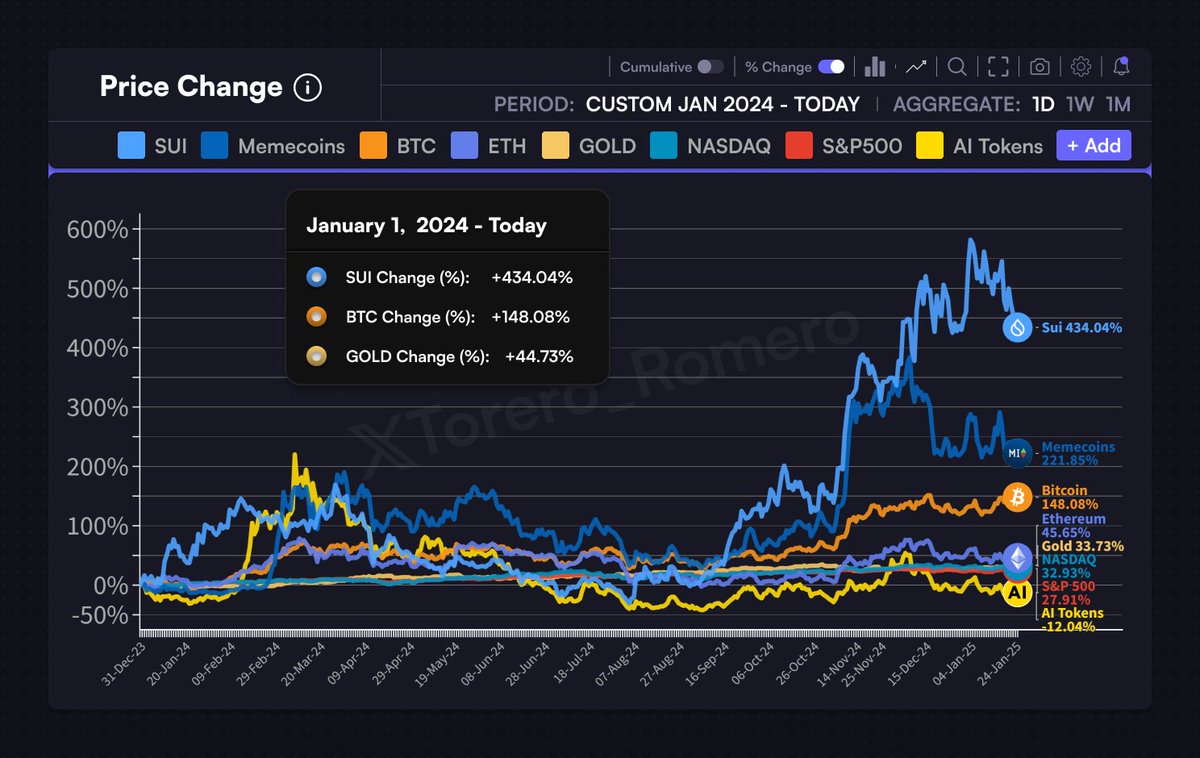Click the AI Tokens marker on chart
The image size is (1200, 758).
click(1017, 593)
